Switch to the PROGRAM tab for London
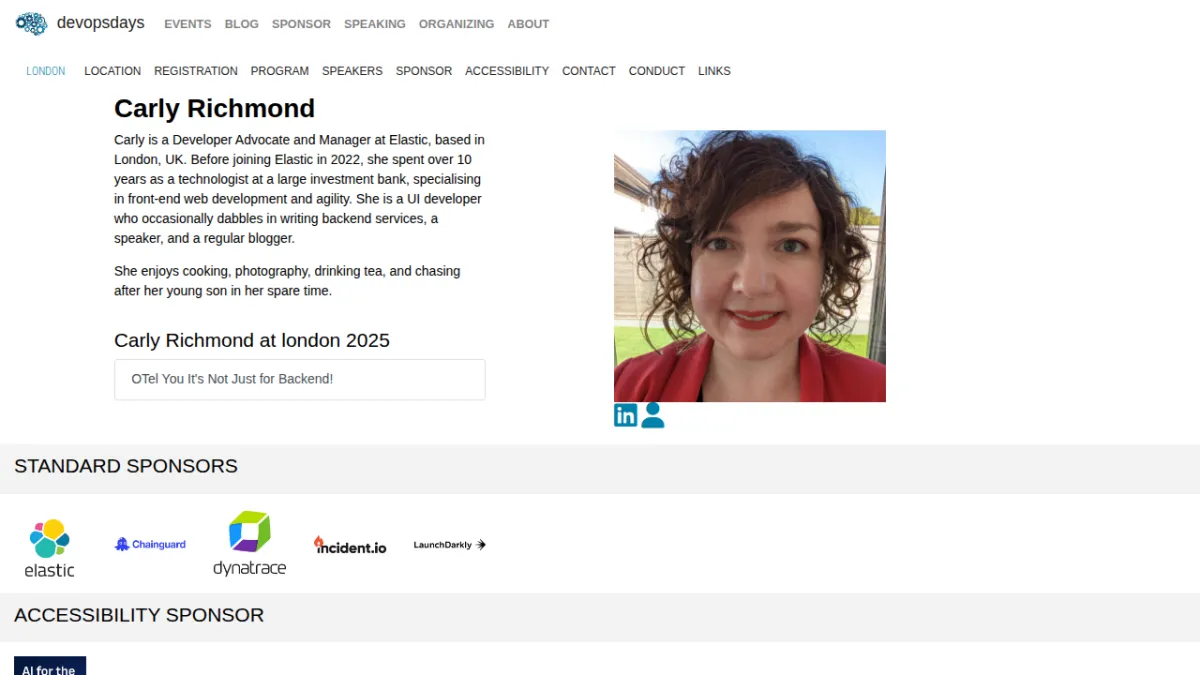The width and height of the screenshot is (1200, 675). 280,71
